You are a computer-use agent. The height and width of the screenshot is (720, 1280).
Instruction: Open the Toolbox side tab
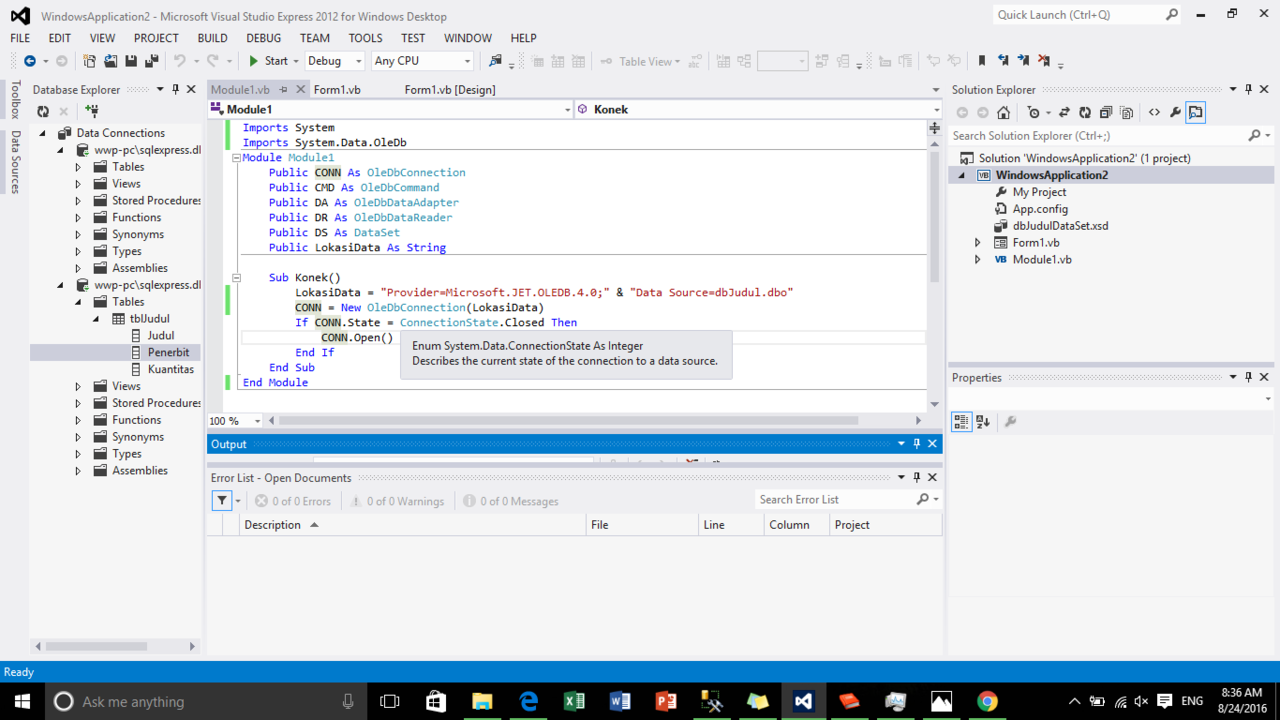pyautogui.click(x=15, y=100)
